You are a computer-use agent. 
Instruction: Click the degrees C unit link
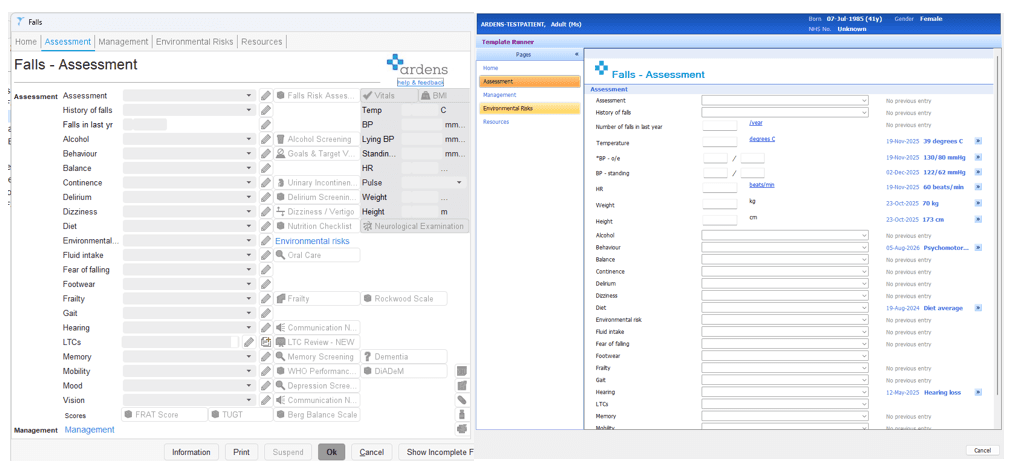tap(762, 139)
